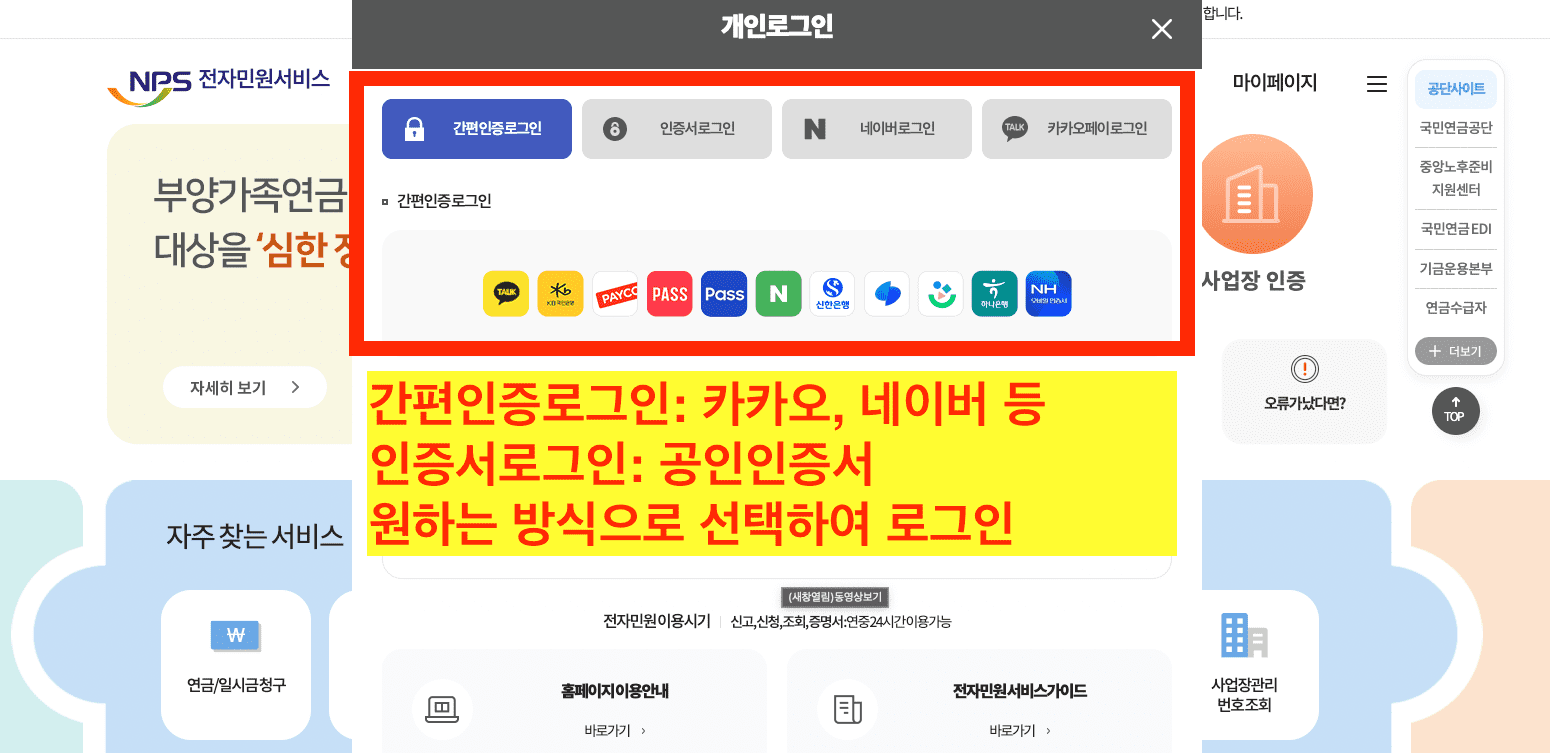1550x753 pixels.
Task: Click the 오류가났다면? warning icon
Action: coord(1305,369)
